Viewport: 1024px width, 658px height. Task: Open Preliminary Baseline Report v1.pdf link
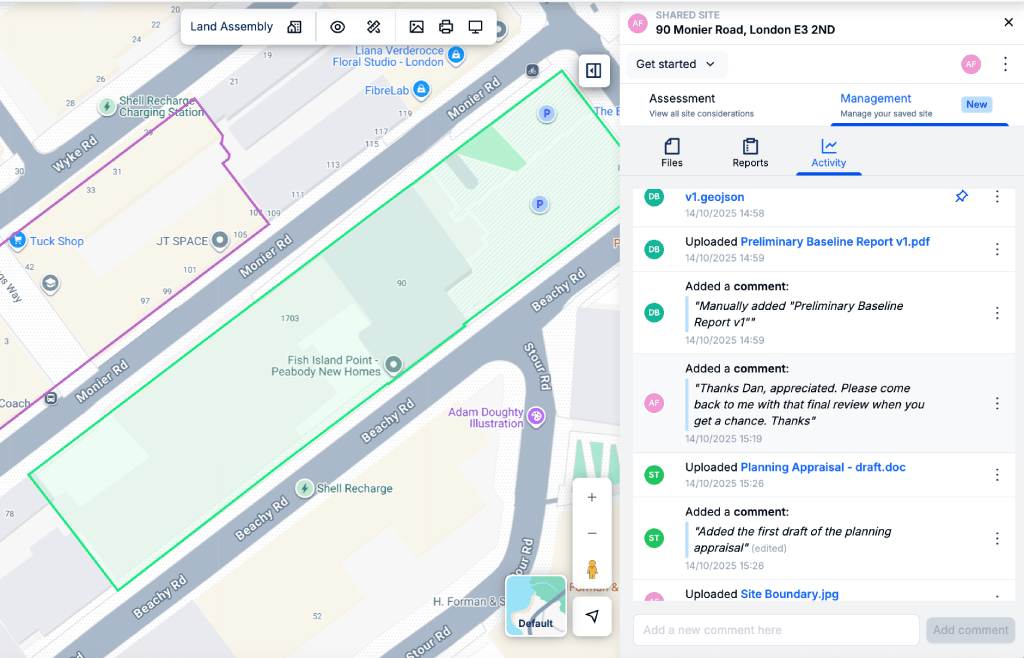835,242
